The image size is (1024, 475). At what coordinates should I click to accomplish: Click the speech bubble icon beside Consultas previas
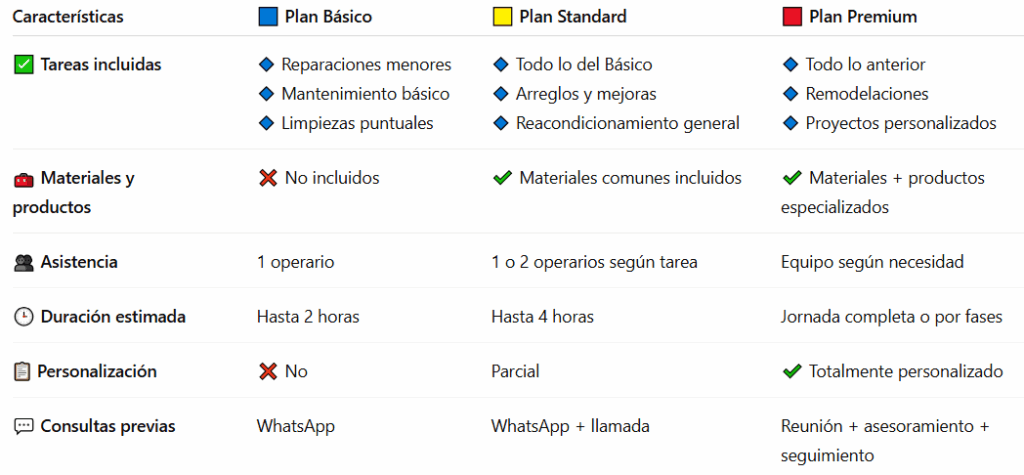click(24, 427)
